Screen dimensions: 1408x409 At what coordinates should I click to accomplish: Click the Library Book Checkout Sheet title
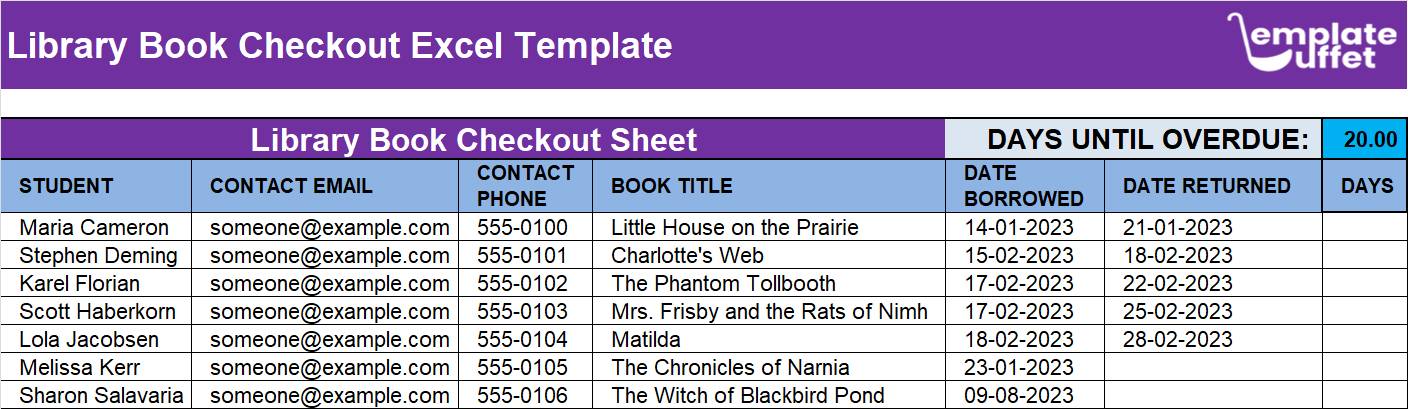[473, 139]
